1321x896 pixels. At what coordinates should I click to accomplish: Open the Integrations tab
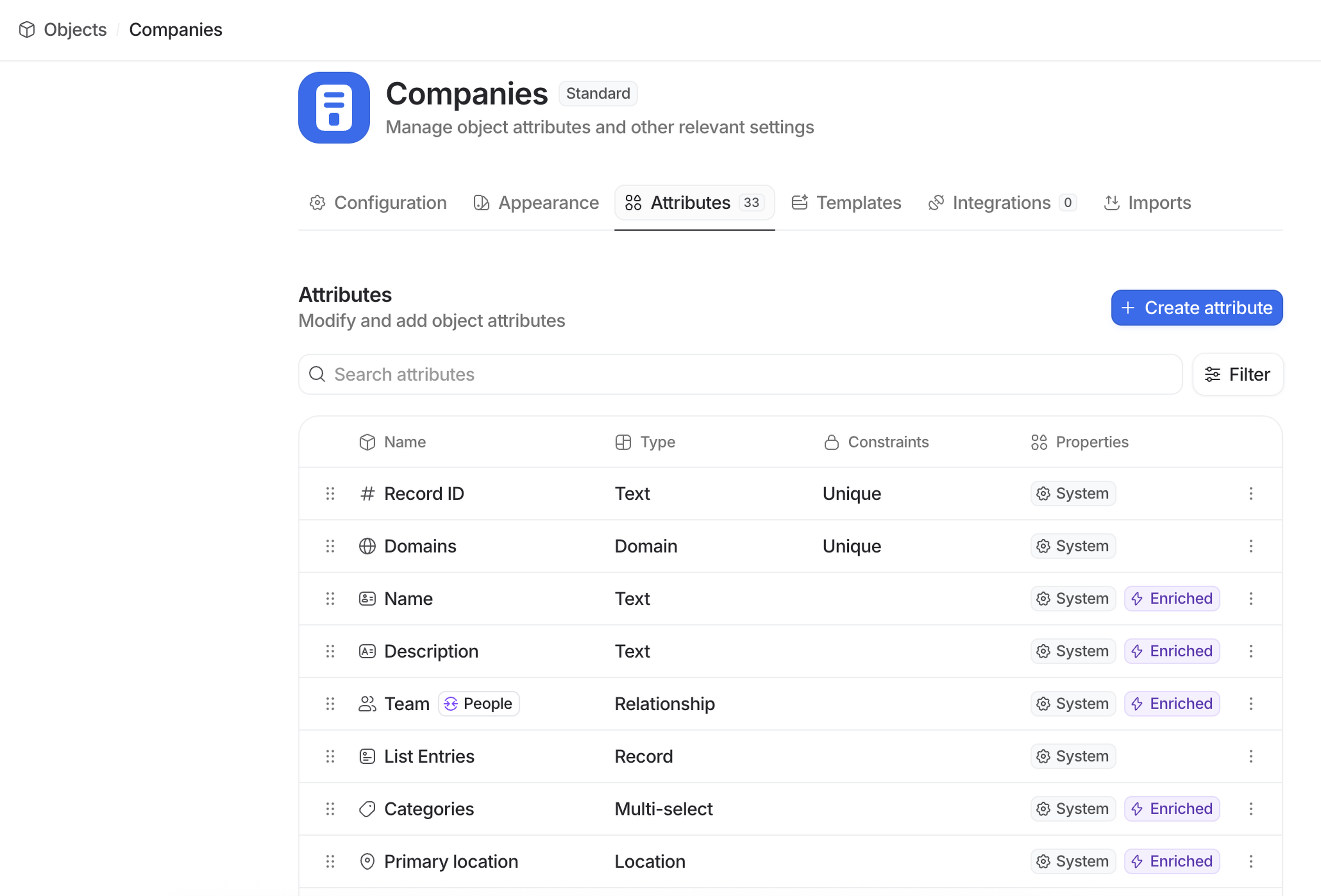click(1001, 203)
